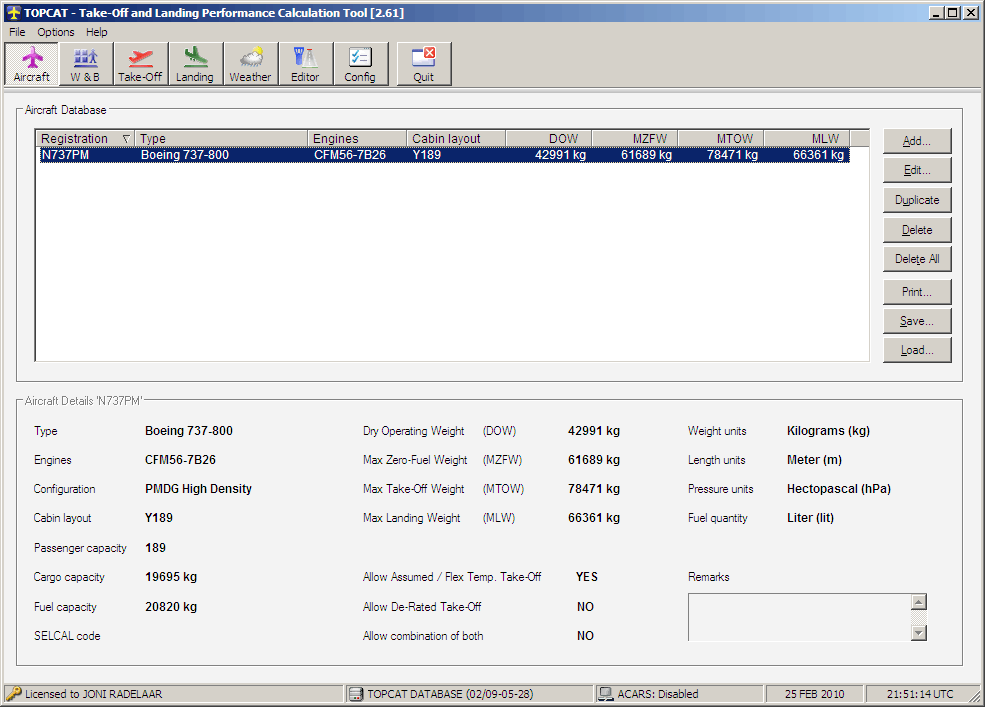The image size is (985, 707).
Task: Click the ACARS computer icon in status bar
Action: (x=606, y=694)
